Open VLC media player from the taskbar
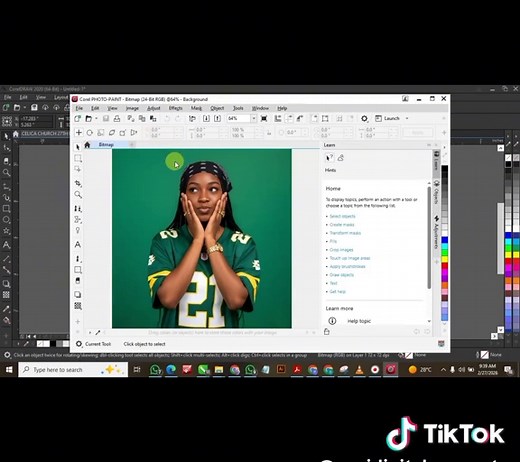The height and width of the screenshot is (462, 520). coord(359,370)
